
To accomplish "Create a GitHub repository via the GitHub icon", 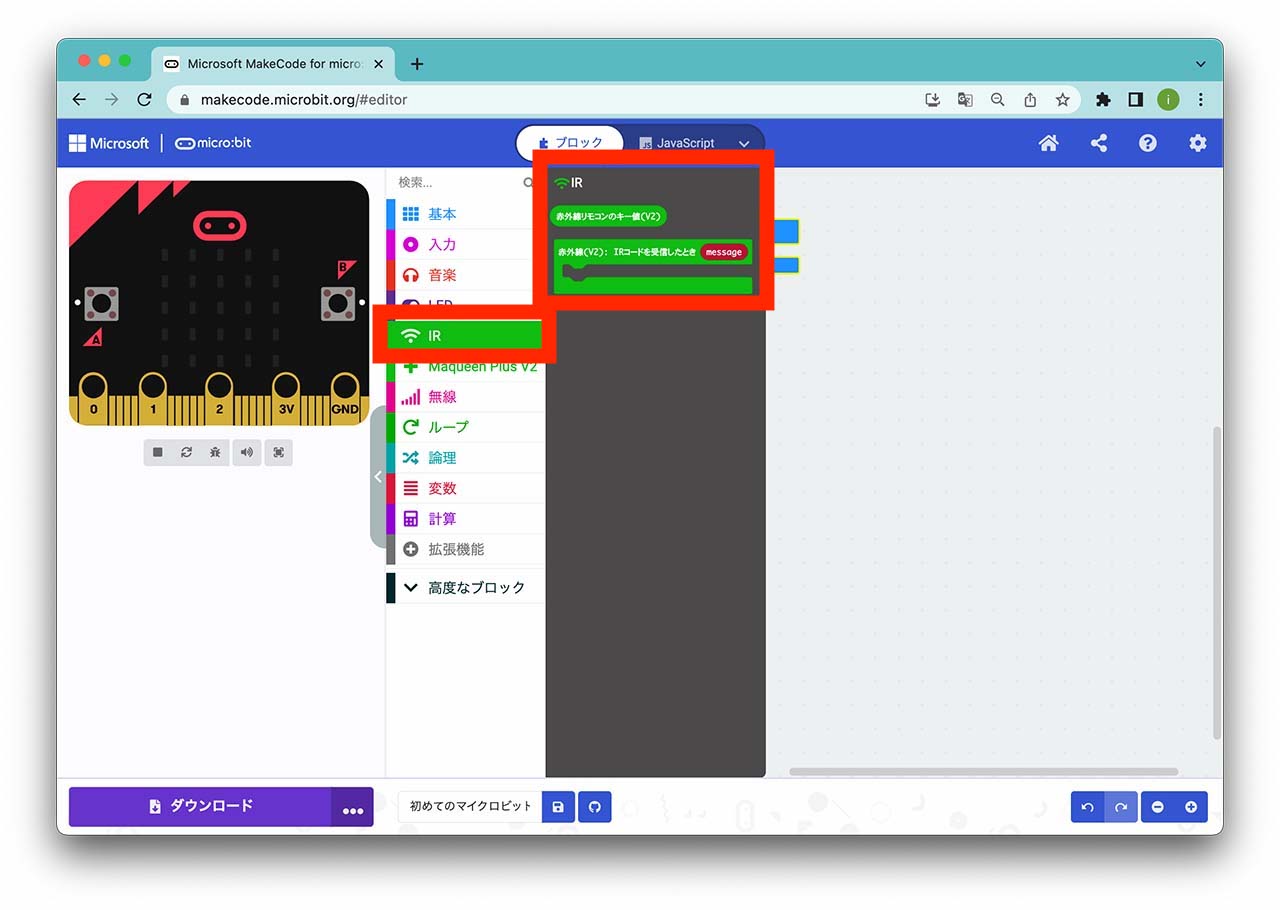I will 595,806.
